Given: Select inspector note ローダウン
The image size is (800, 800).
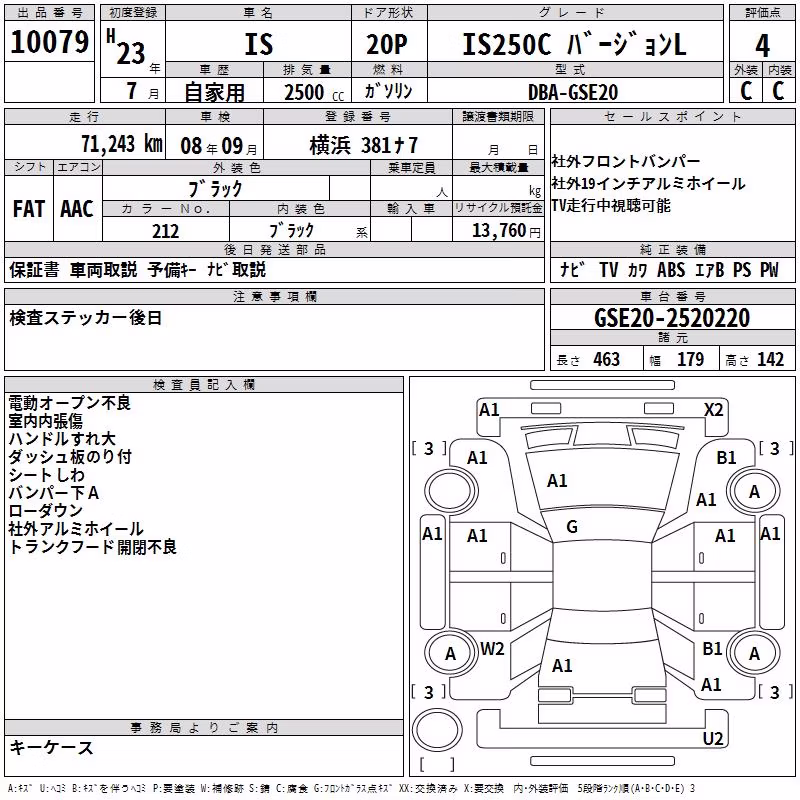Looking at the screenshot, I should pos(45,511).
